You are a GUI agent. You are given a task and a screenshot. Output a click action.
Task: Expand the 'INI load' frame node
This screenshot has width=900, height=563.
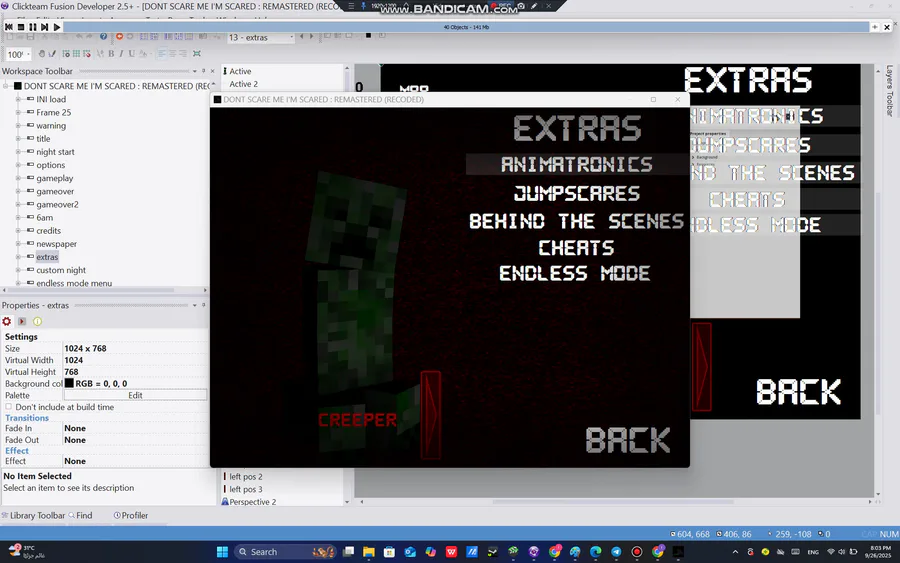point(18,99)
